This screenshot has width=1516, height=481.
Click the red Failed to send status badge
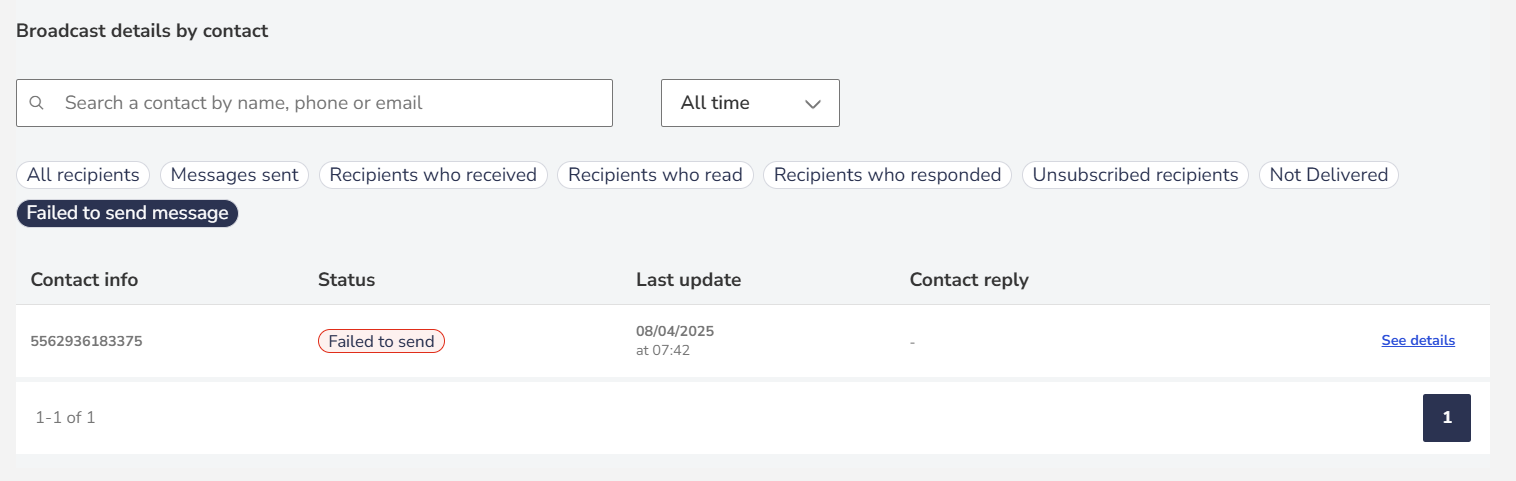[x=381, y=341]
